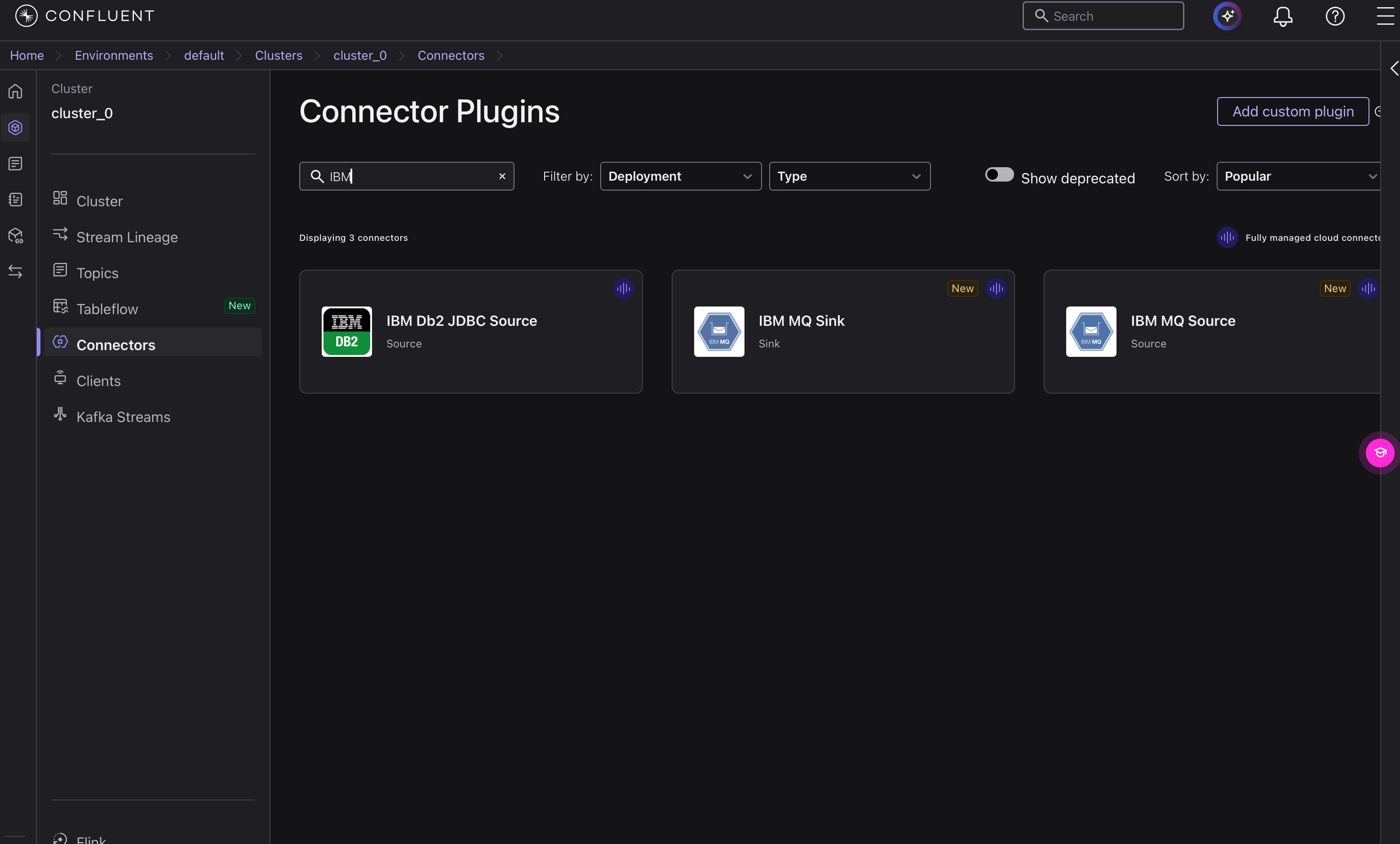
Task: Open the help question mark icon
Action: click(1335, 16)
